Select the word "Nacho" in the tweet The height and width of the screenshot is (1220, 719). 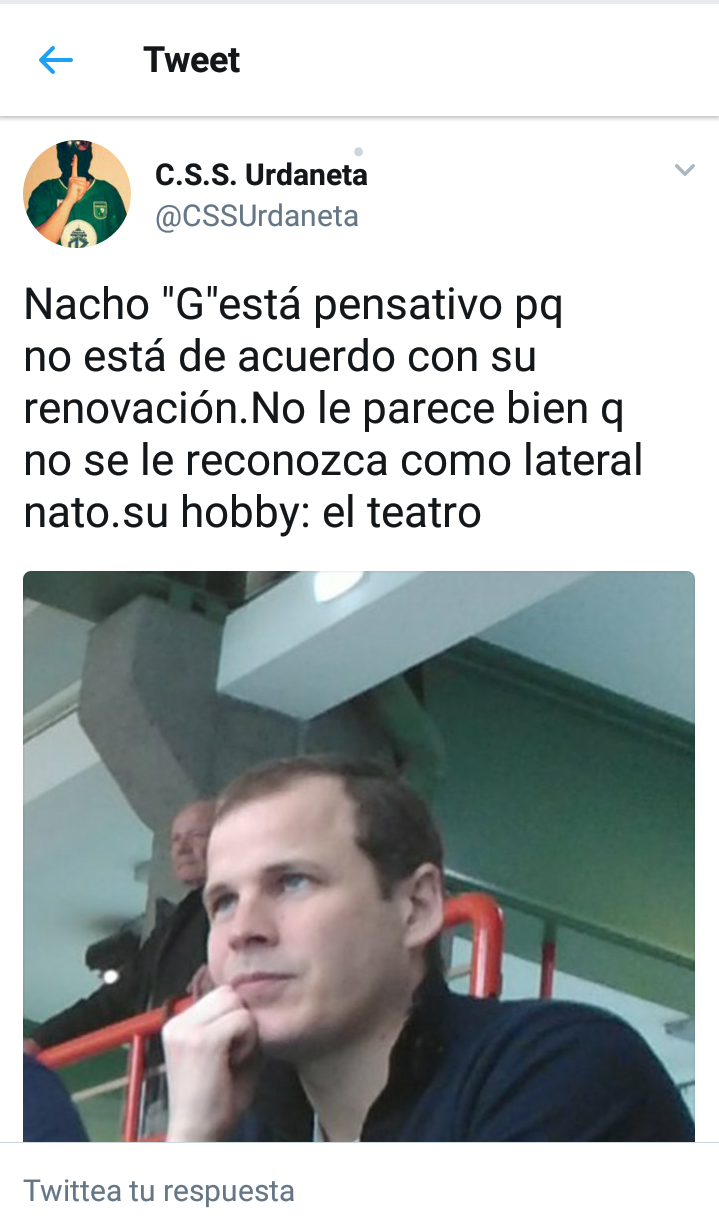(87, 305)
